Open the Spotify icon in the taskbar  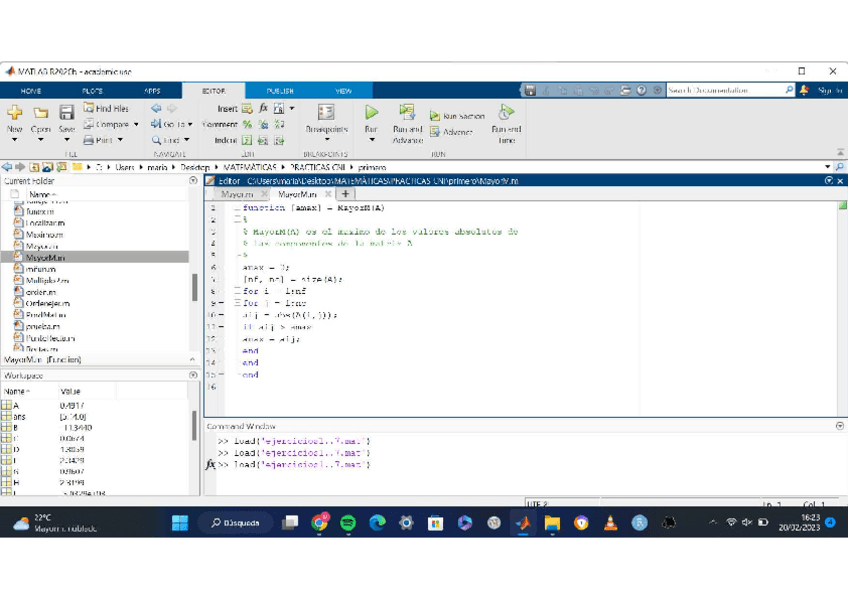(x=348, y=522)
